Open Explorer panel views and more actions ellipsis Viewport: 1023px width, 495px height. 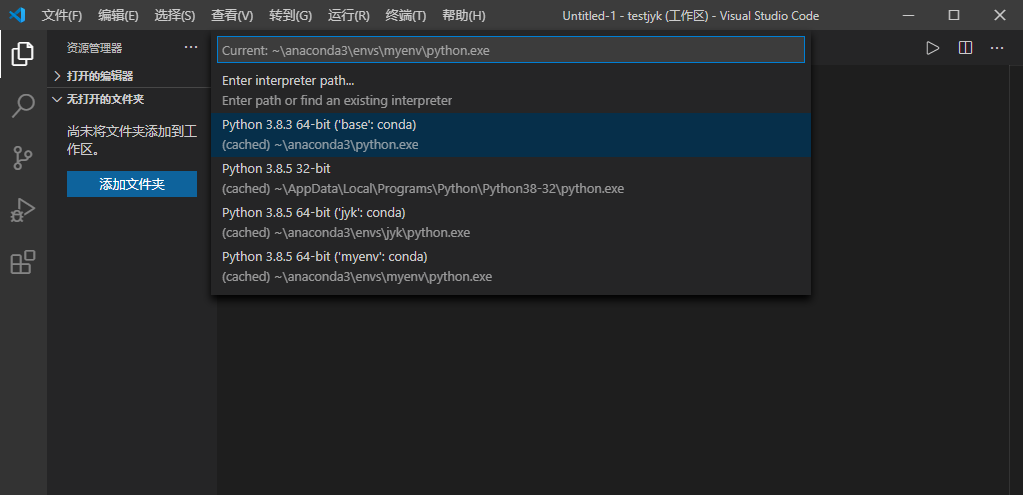[x=191, y=47]
